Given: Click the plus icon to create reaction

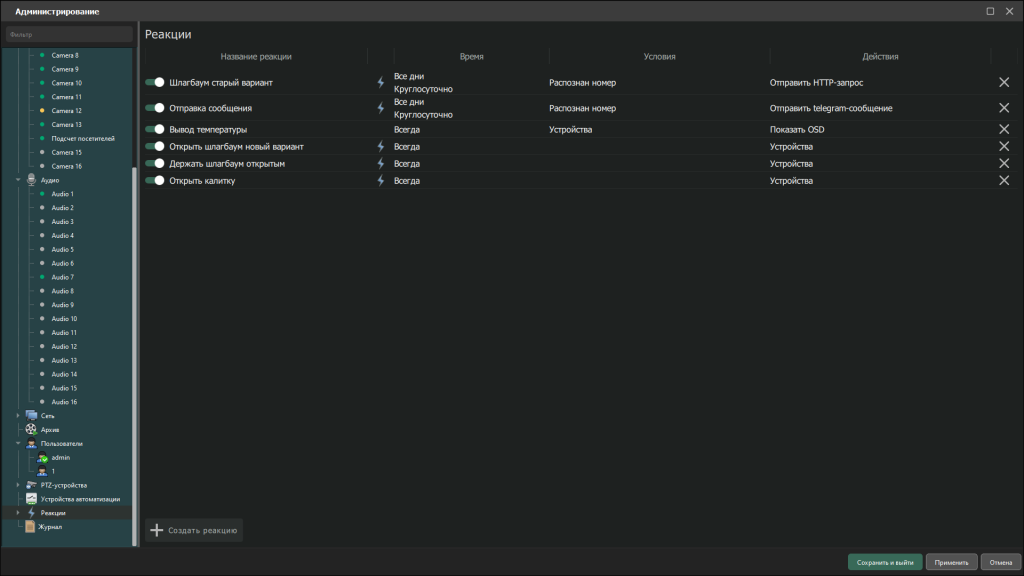Looking at the screenshot, I should click(x=157, y=530).
